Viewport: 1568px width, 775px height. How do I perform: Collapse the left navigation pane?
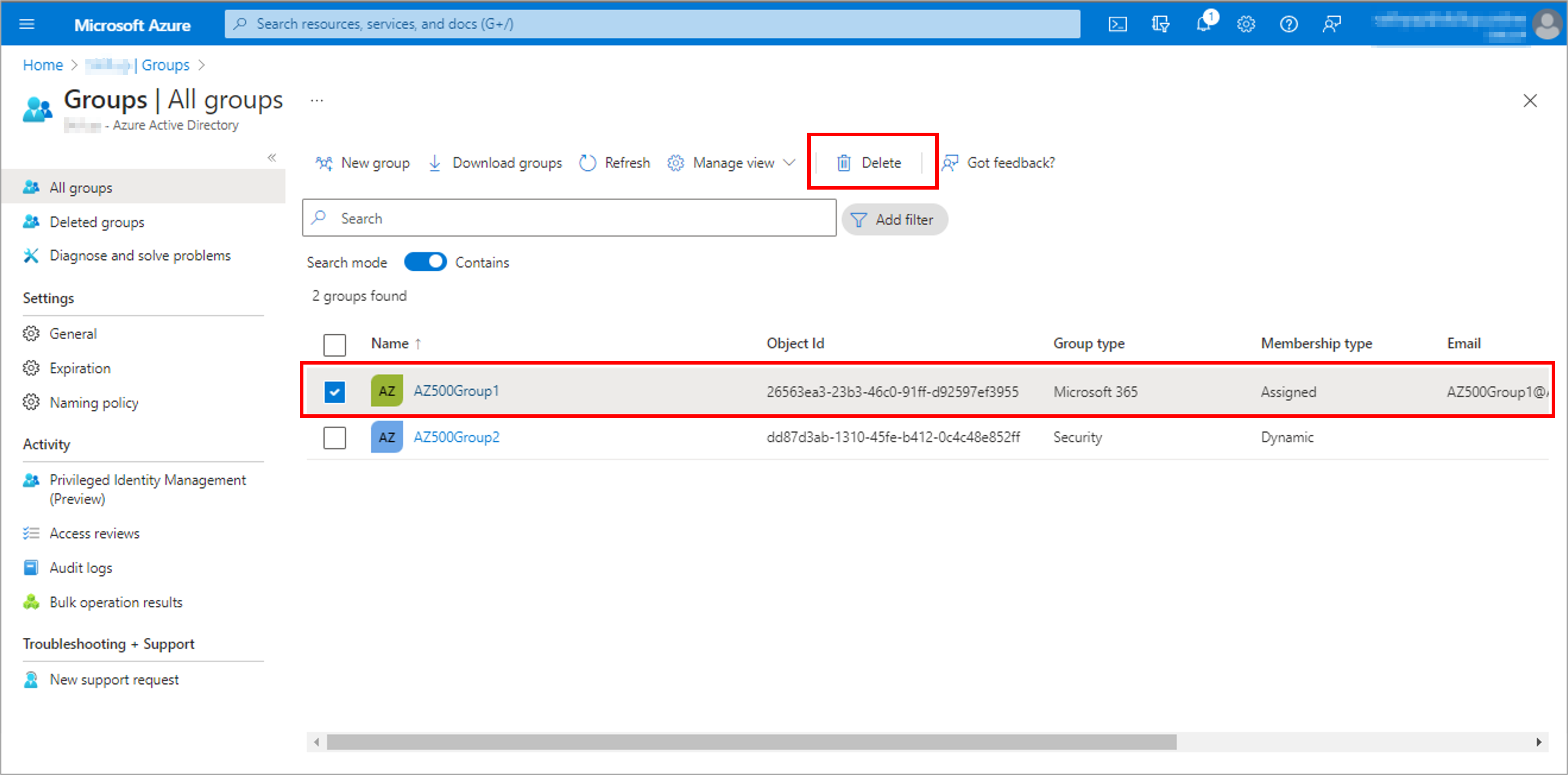coord(272,158)
